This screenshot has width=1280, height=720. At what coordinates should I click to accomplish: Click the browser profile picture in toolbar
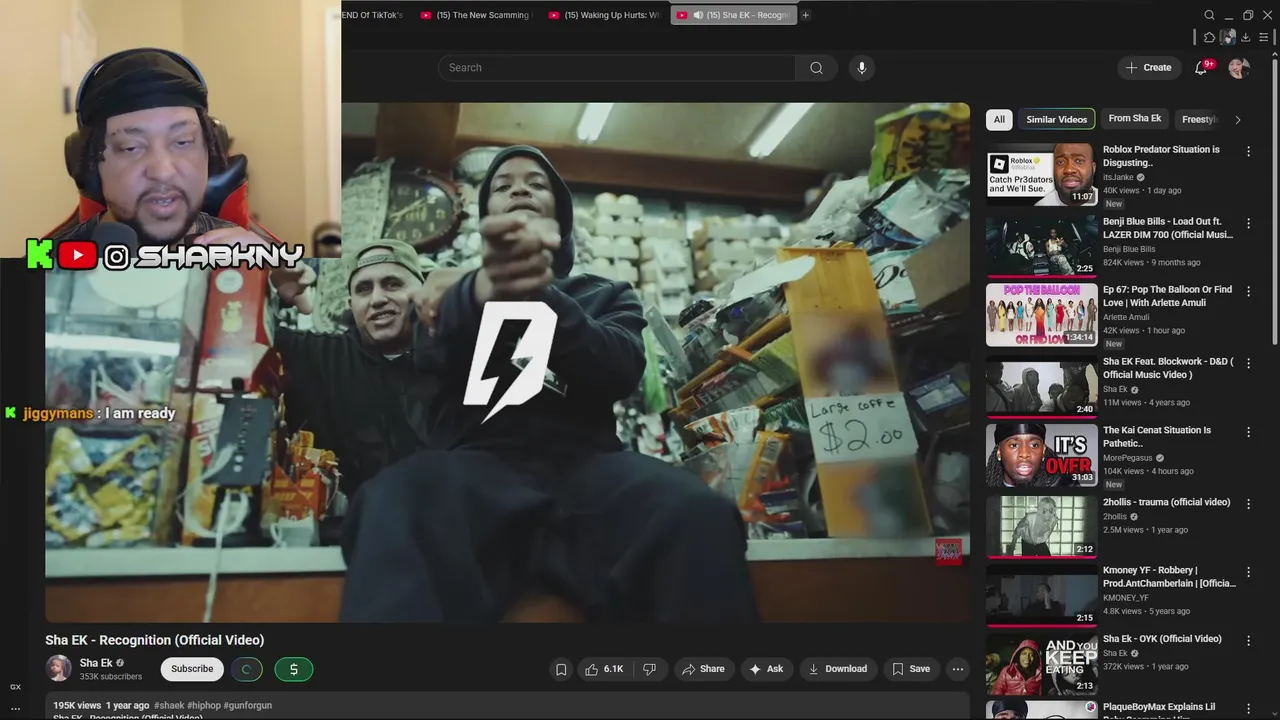1227,37
